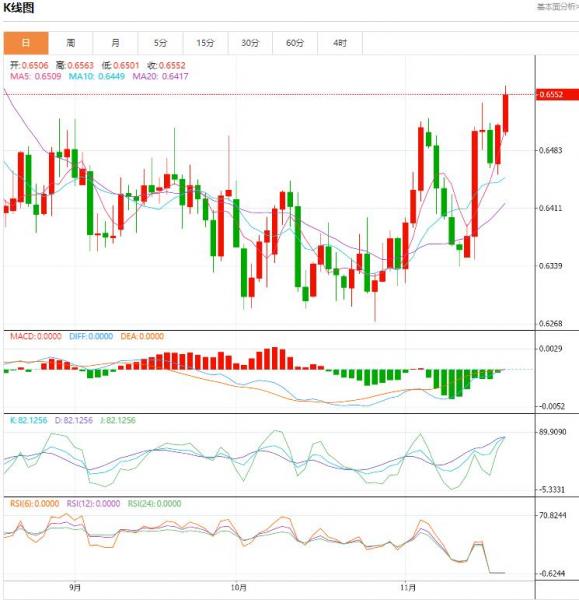Click the RSI(6) indicator label
The width and height of the screenshot is (579, 600).
pos(34,504)
